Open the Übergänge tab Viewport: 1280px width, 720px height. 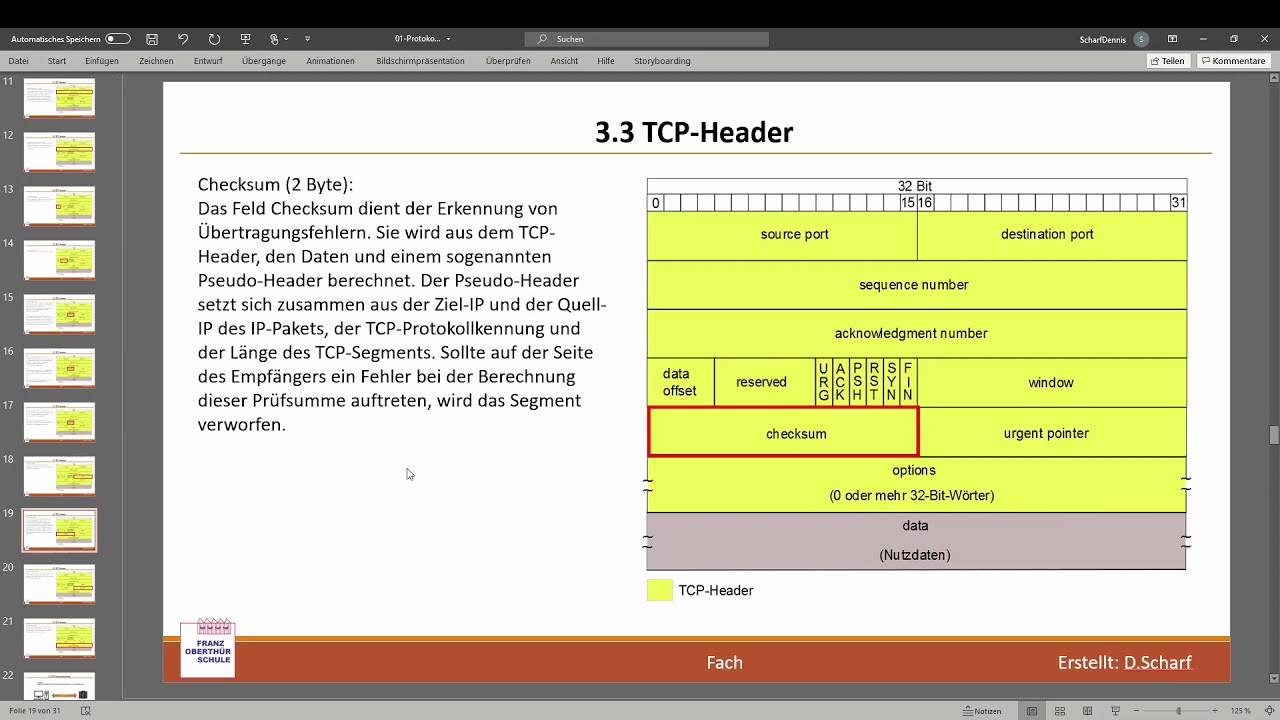(x=264, y=61)
